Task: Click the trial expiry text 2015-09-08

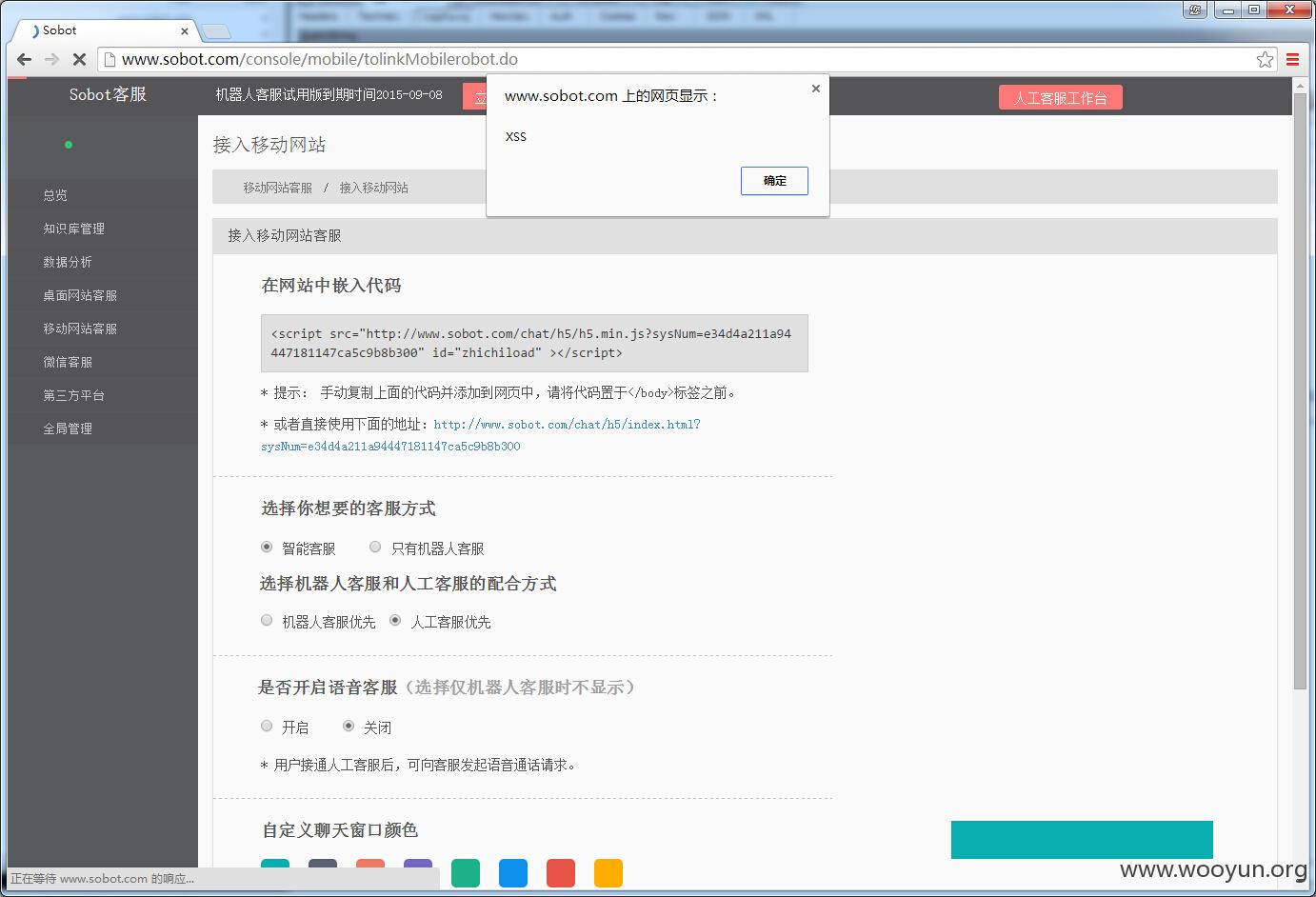Action: point(329,94)
